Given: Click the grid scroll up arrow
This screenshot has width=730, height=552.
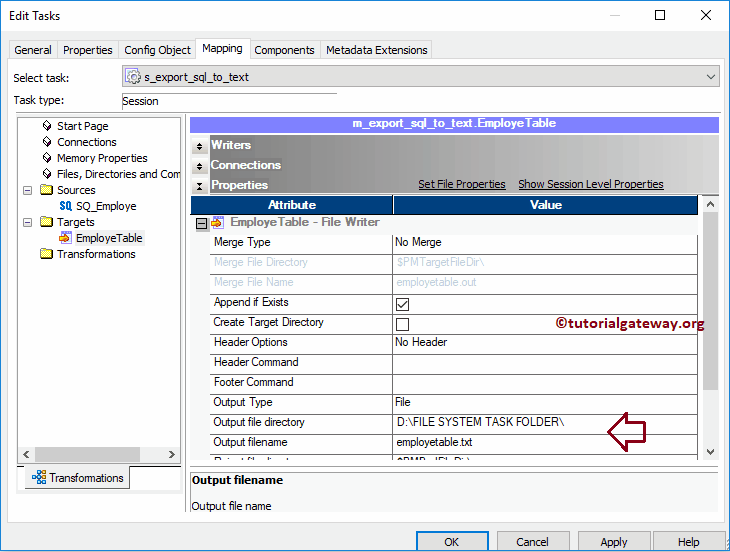Looking at the screenshot, I should click(710, 204).
